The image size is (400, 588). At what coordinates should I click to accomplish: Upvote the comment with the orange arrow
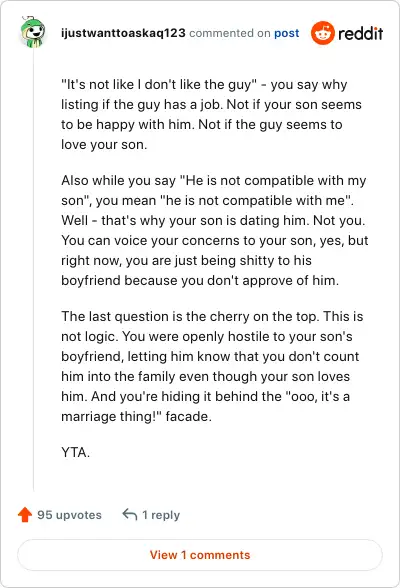click(x=25, y=514)
